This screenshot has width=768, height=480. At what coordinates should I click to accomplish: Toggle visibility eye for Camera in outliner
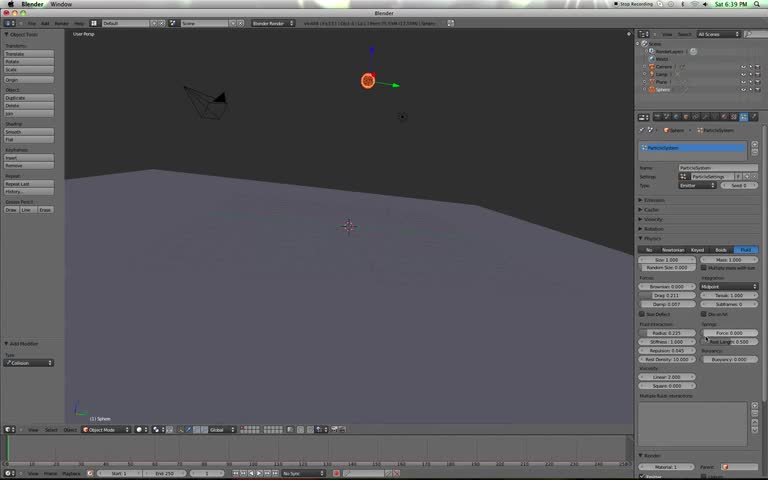tap(743, 67)
